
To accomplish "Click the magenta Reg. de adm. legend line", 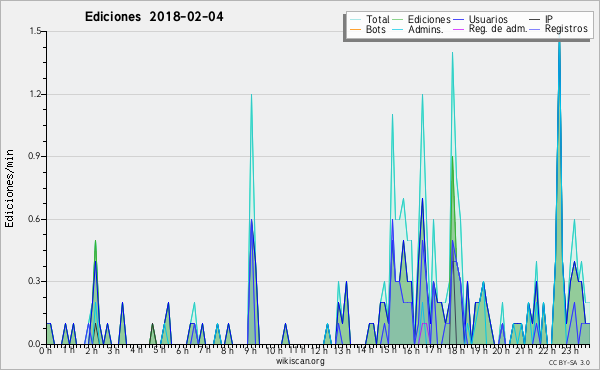I will [x=458, y=29].
